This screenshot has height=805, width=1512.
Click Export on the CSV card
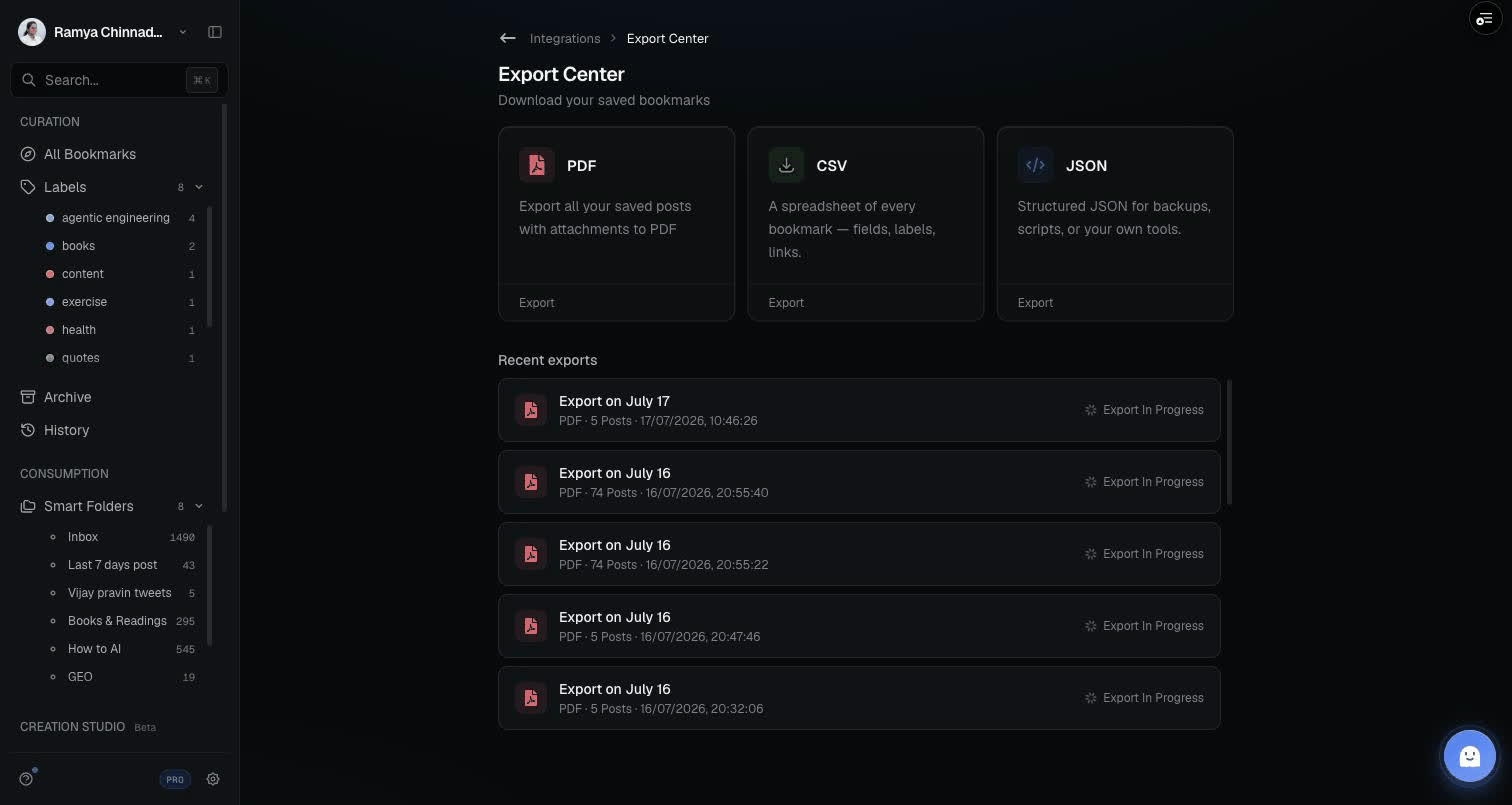point(786,302)
